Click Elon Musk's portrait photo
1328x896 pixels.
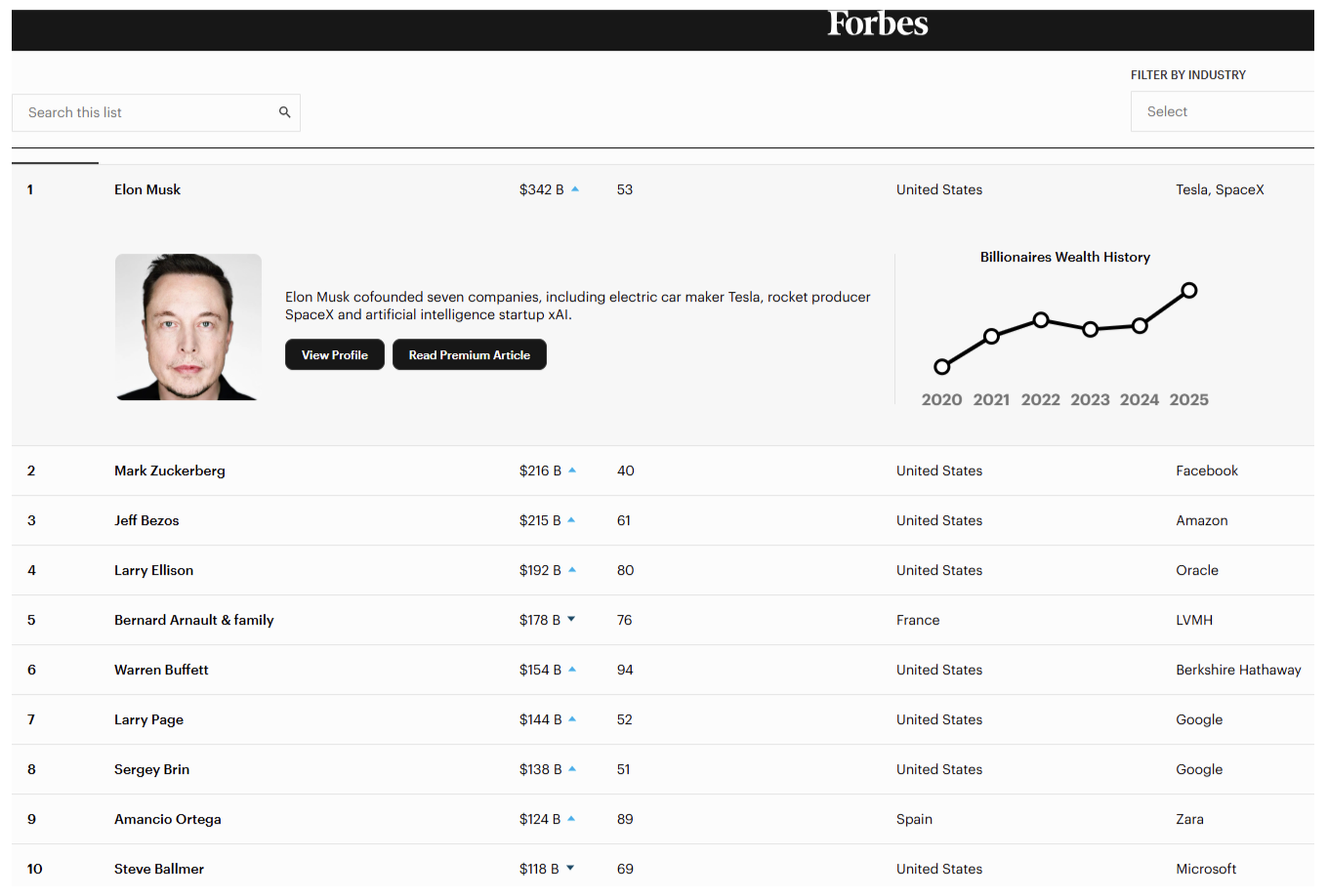point(188,327)
